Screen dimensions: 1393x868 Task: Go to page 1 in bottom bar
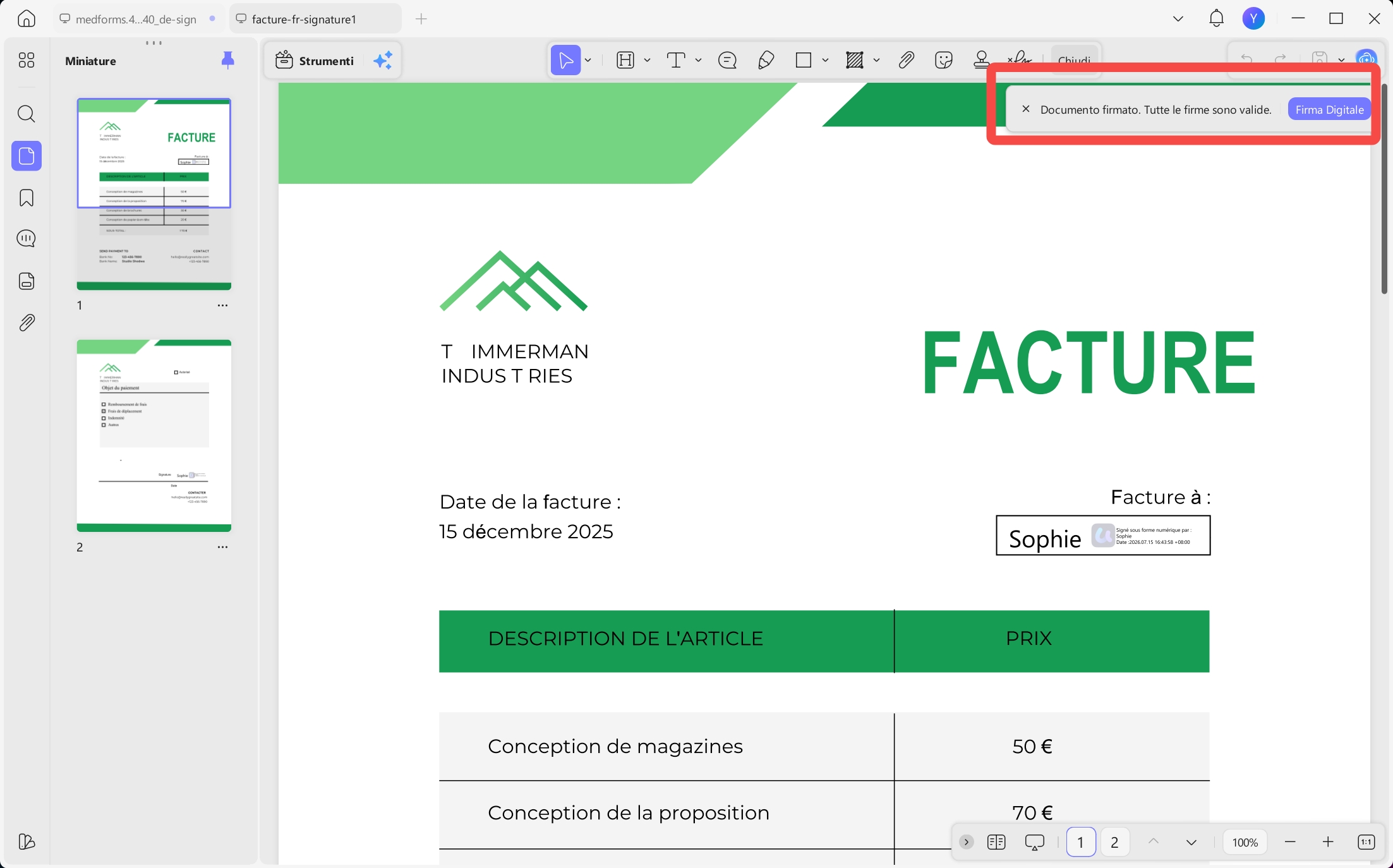[x=1080, y=842]
